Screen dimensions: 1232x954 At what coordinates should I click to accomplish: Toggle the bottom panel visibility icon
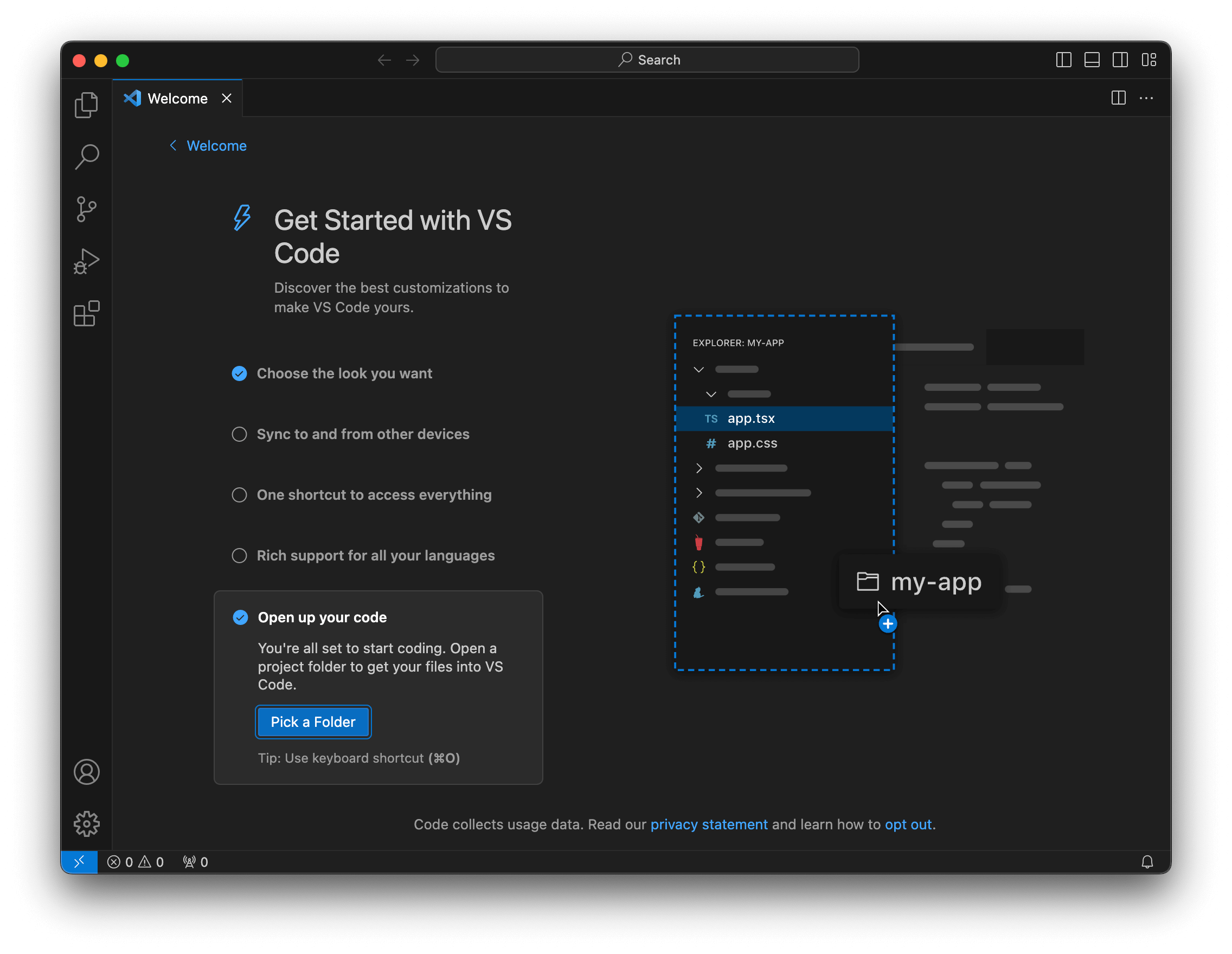click(x=1092, y=59)
